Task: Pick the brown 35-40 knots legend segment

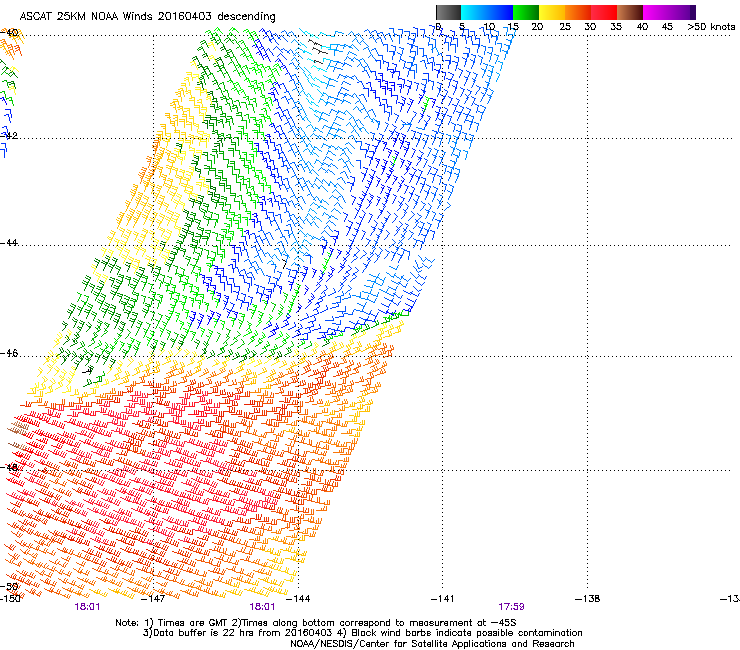Action: coord(630,12)
